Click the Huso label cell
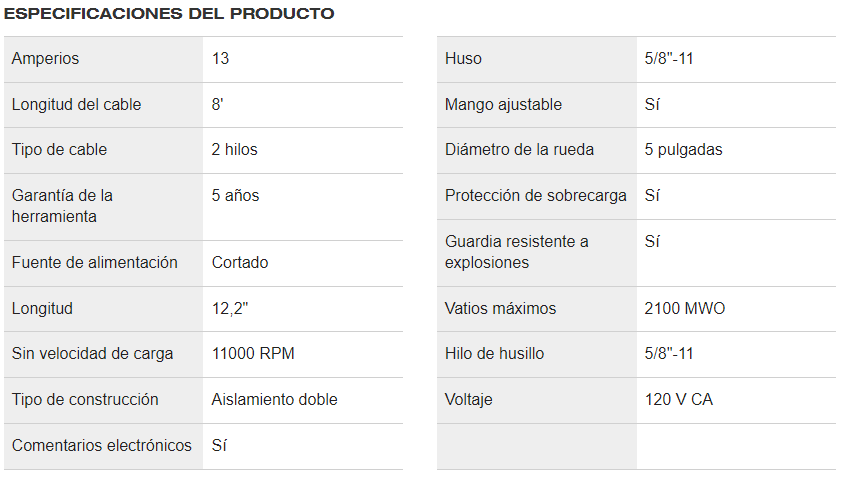The width and height of the screenshot is (846, 477). [463, 59]
